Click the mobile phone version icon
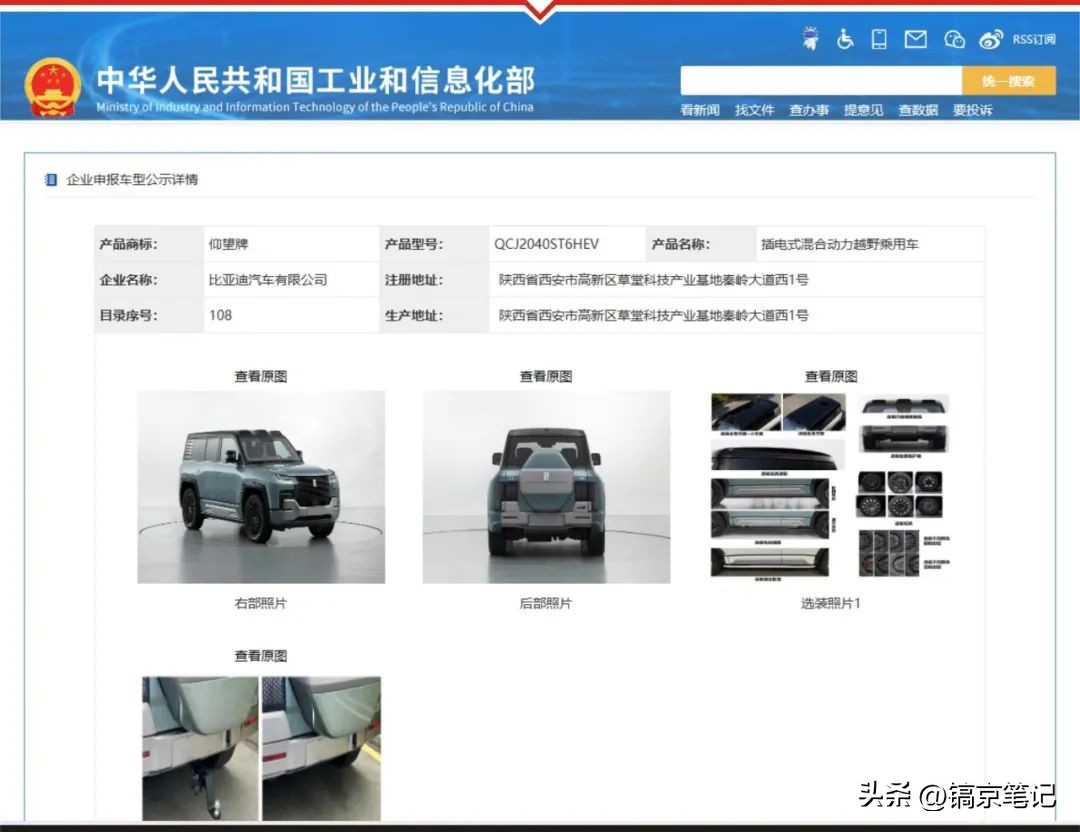Image resolution: width=1080 pixels, height=832 pixels. [879, 39]
